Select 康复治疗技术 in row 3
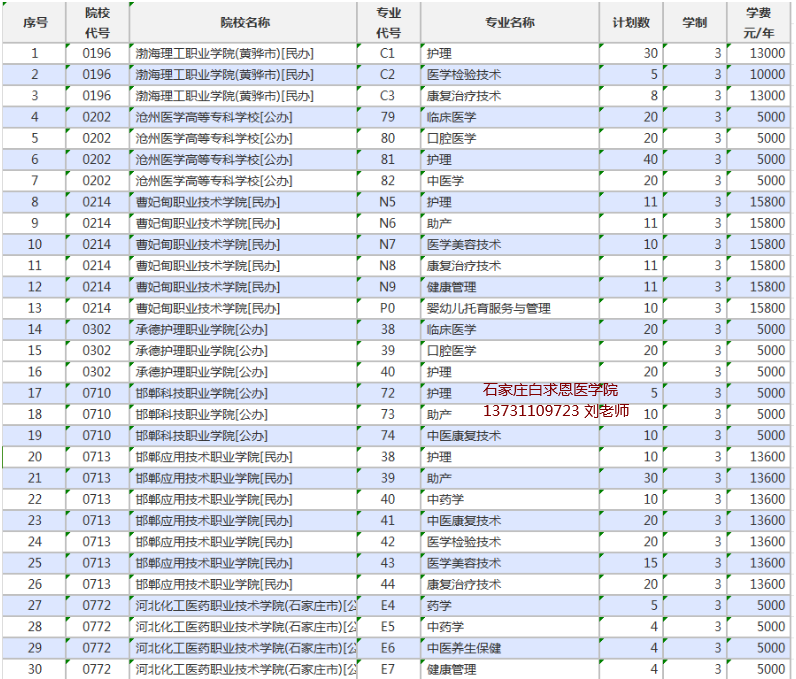This screenshot has width=796, height=679. [x=464, y=96]
